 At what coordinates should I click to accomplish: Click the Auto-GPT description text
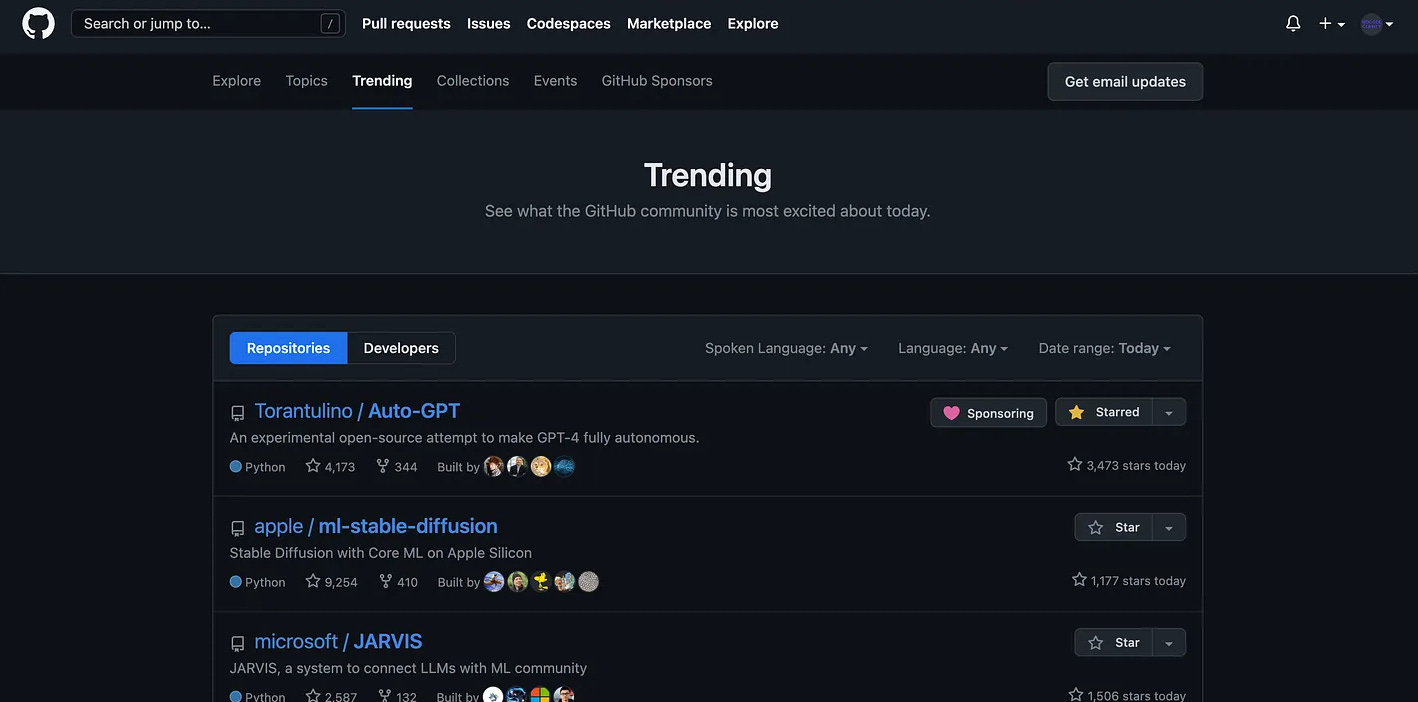tap(465, 438)
